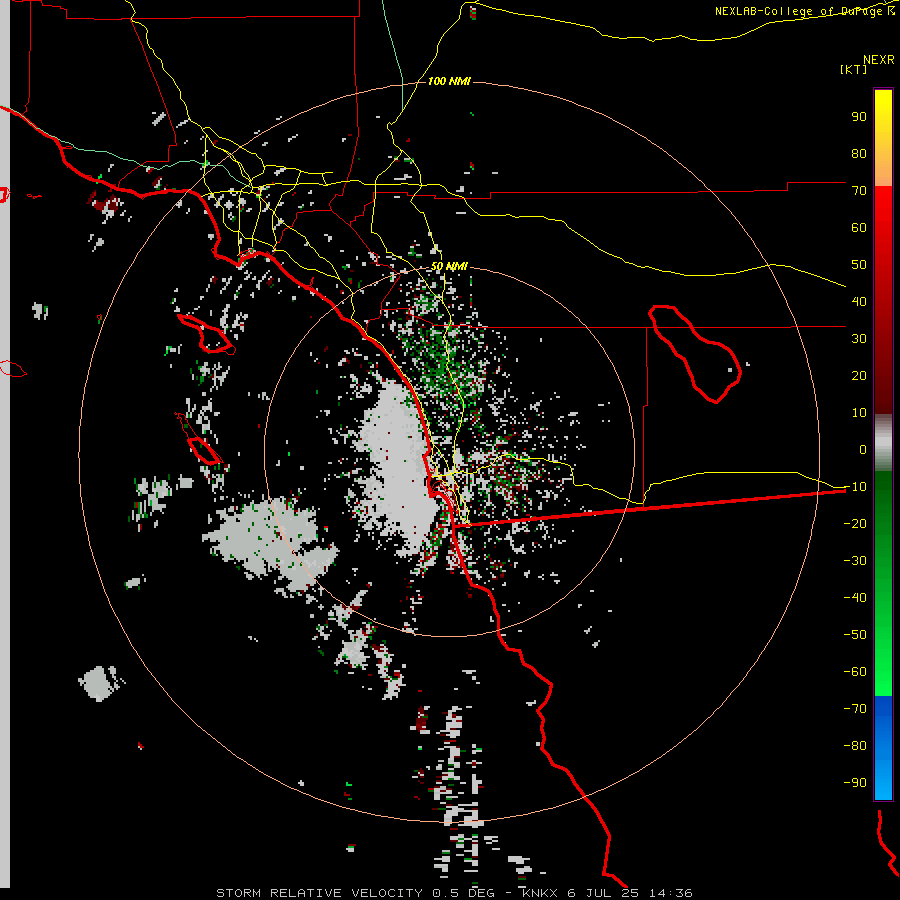Click the 90 value on velocity scale

859,117
